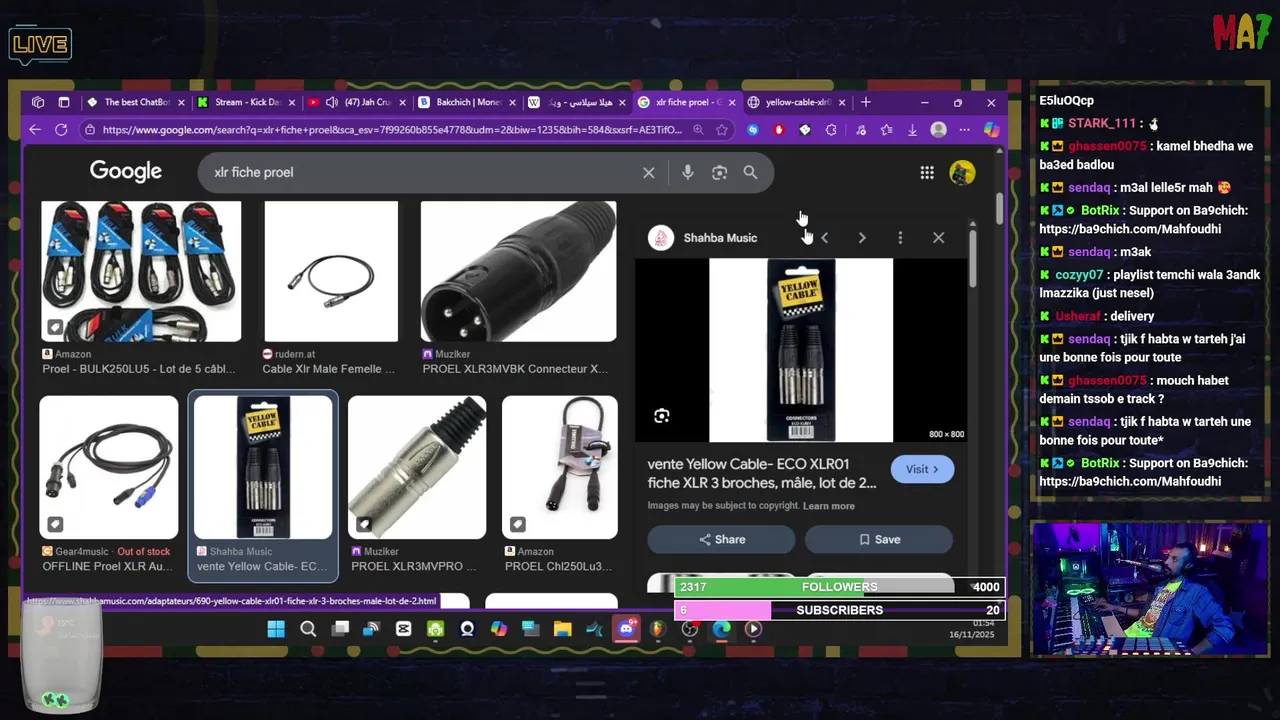The image size is (1280, 720).
Task: Click the browser back arrow
Action: point(35,130)
